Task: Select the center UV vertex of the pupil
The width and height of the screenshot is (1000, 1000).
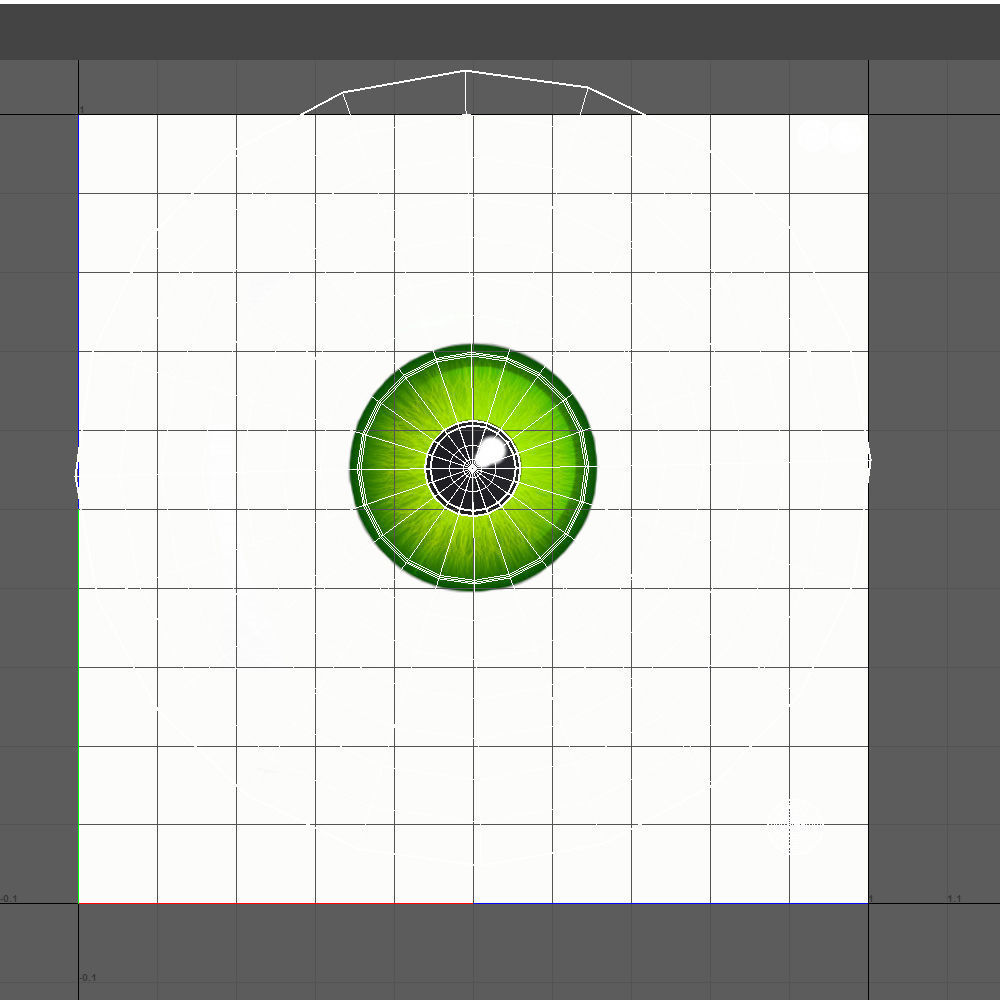Action: pyautogui.click(x=473, y=469)
